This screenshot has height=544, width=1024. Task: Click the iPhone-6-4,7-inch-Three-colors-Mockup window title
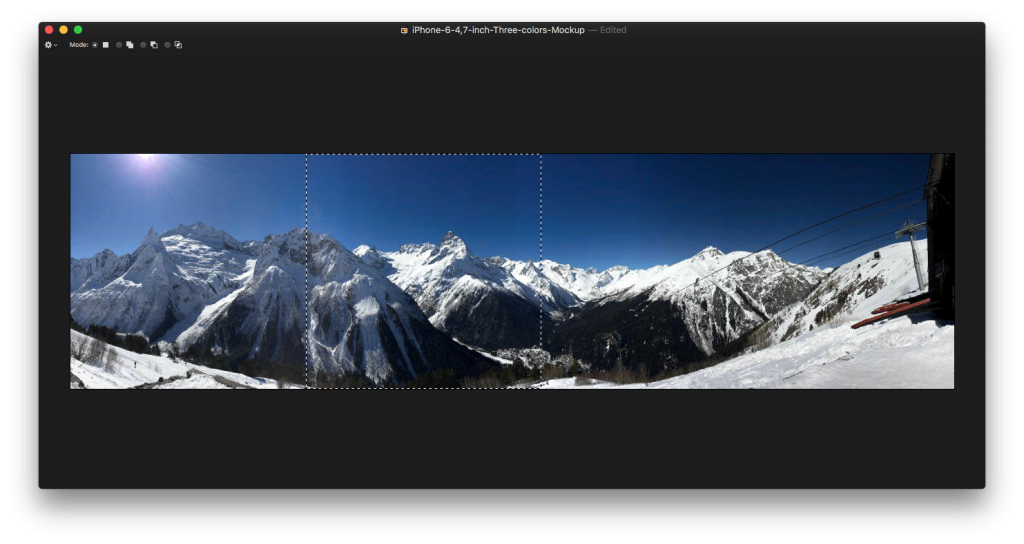coord(498,30)
